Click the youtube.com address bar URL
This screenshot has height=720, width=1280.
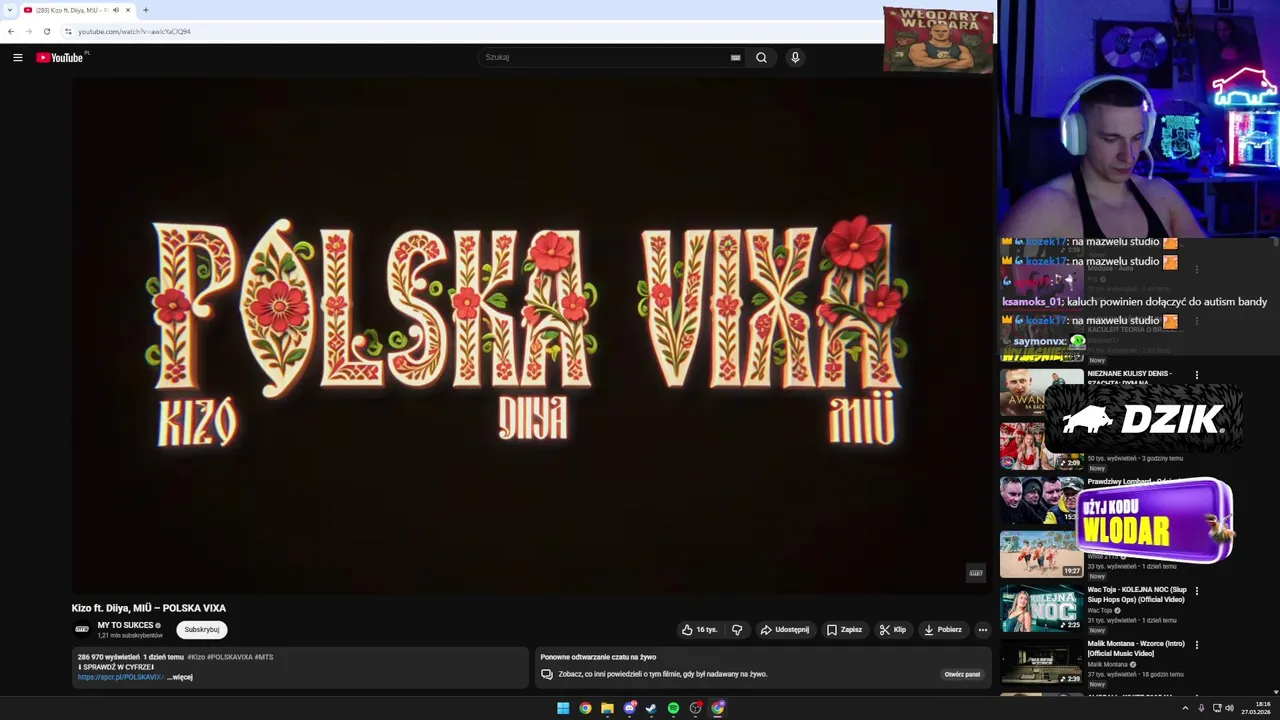click(x=134, y=31)
